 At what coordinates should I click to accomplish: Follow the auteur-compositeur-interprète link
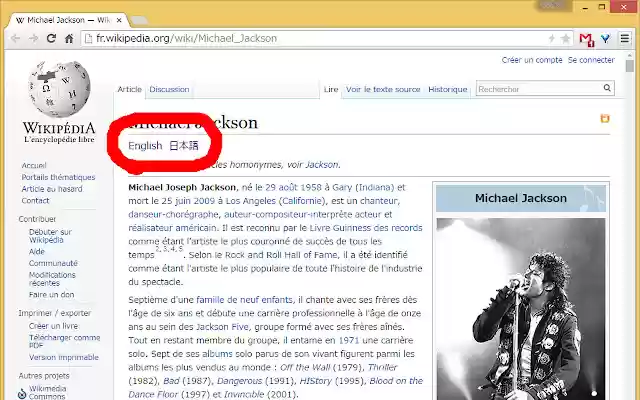(x=288, y=214)
